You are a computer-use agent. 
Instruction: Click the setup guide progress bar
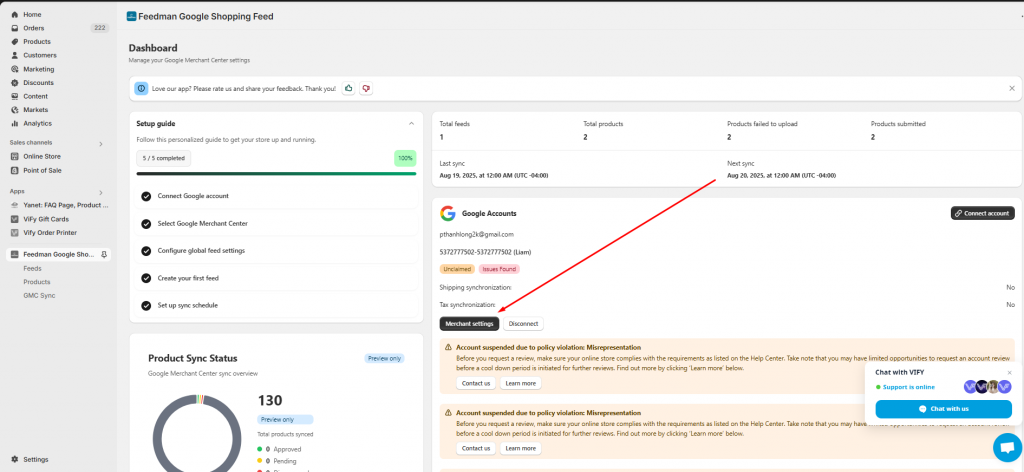coord(276,174)
